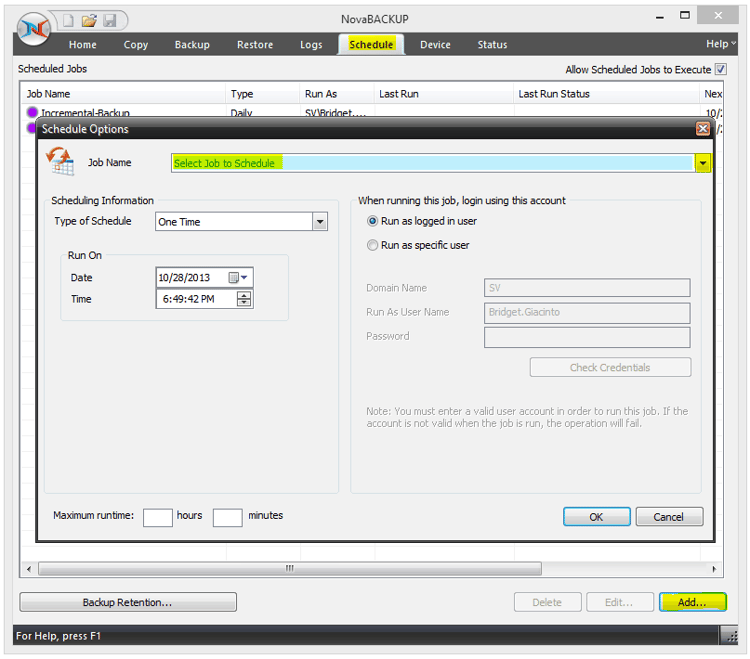The width and height of the screenshot is (750, 659).
Task: Click the Save disk toolbar icon
Action: (110, 20)
